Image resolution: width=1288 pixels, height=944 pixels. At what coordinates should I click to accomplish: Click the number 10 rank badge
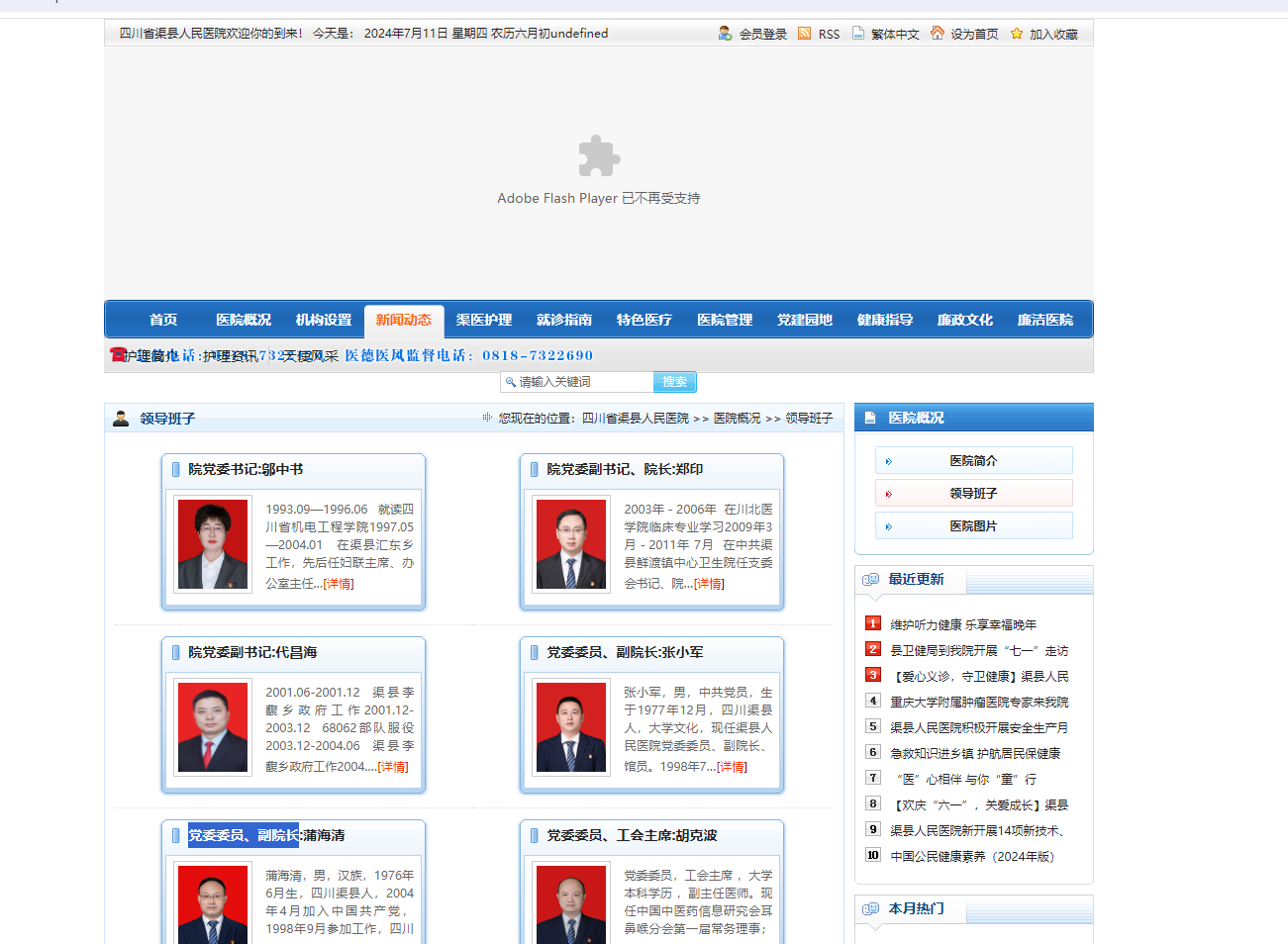coord(873,855)
